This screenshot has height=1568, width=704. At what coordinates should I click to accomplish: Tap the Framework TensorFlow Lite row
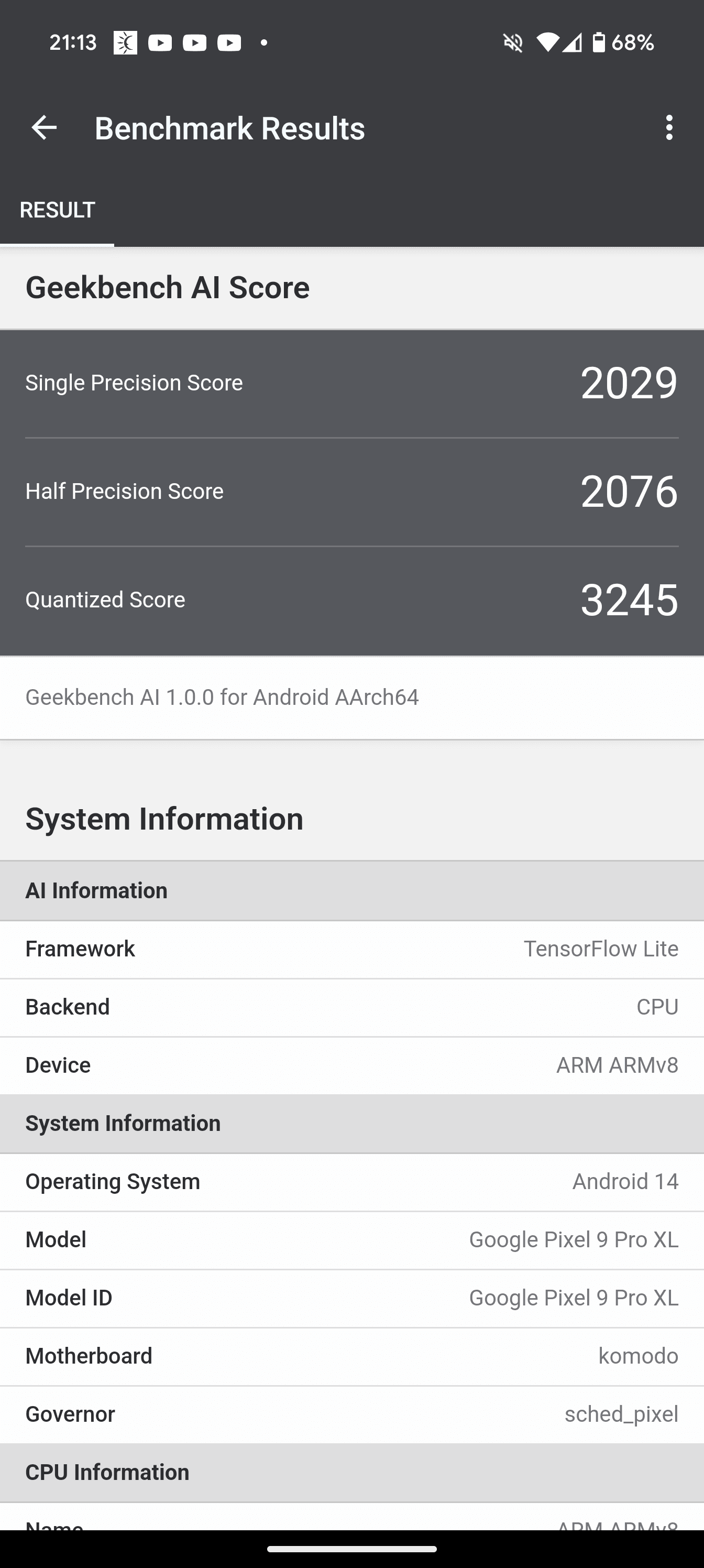point(351,949)
